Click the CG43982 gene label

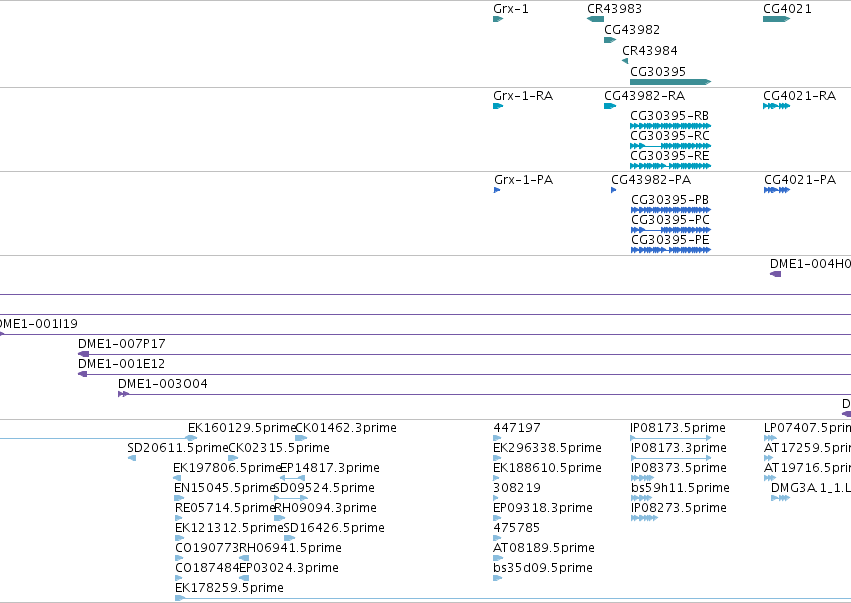632,29
